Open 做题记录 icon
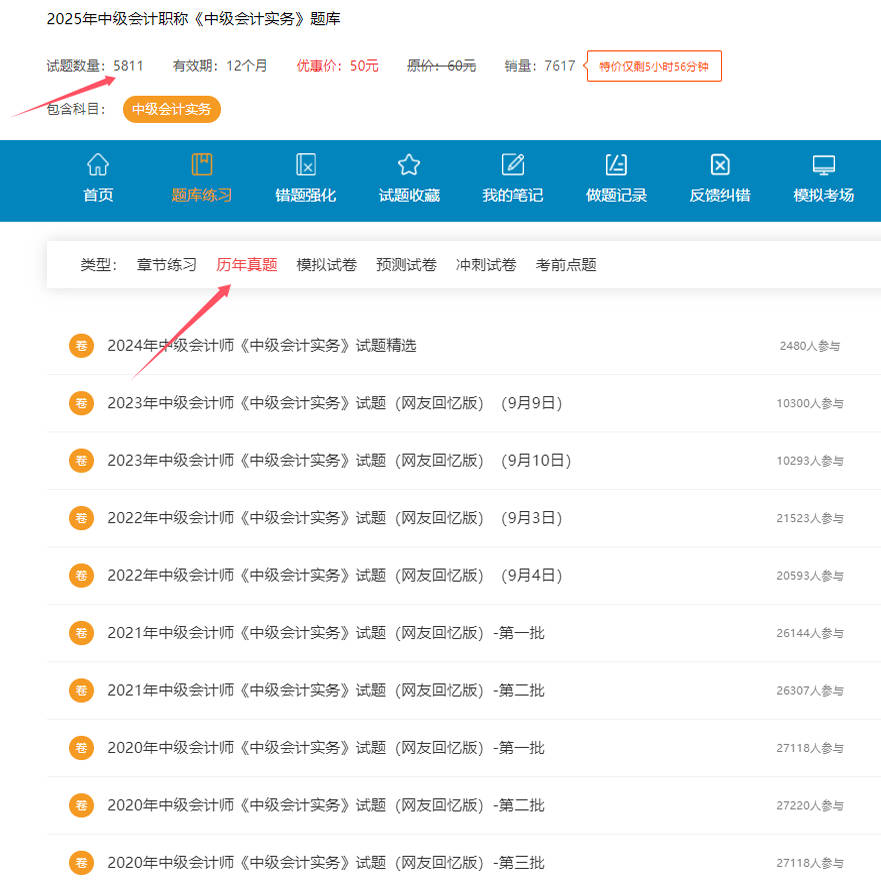 [x=616, y=165]
